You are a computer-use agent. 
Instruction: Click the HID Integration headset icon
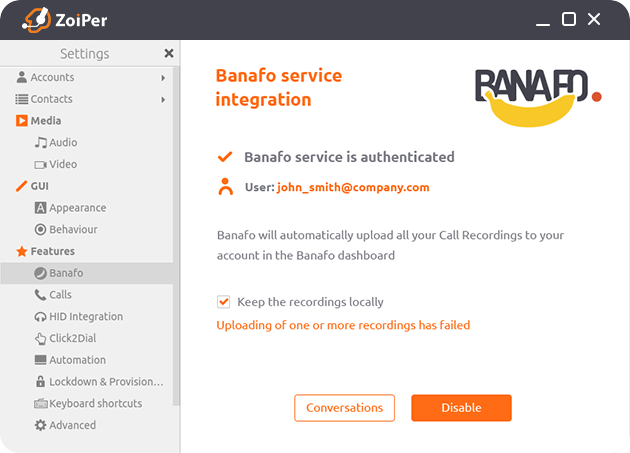pos(40,317)
